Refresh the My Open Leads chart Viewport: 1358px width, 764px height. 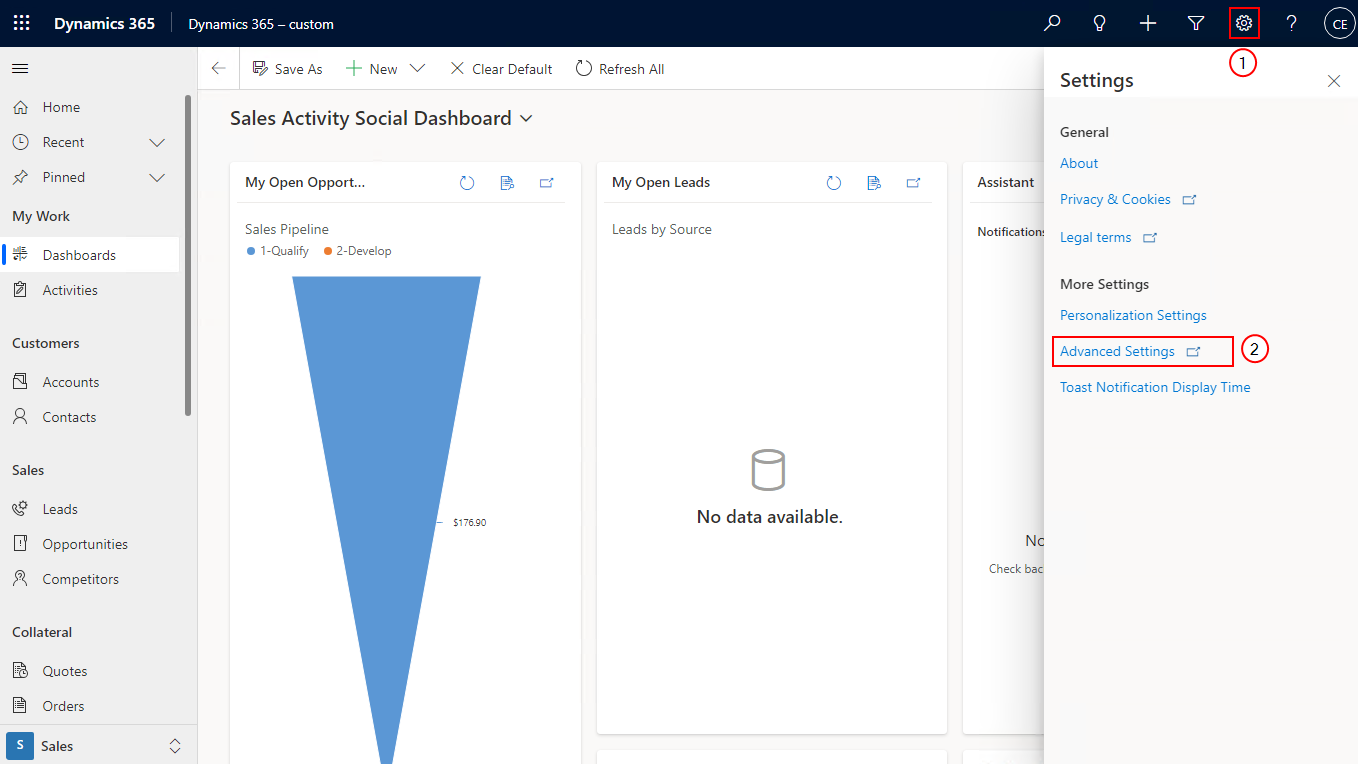[834, 183]
